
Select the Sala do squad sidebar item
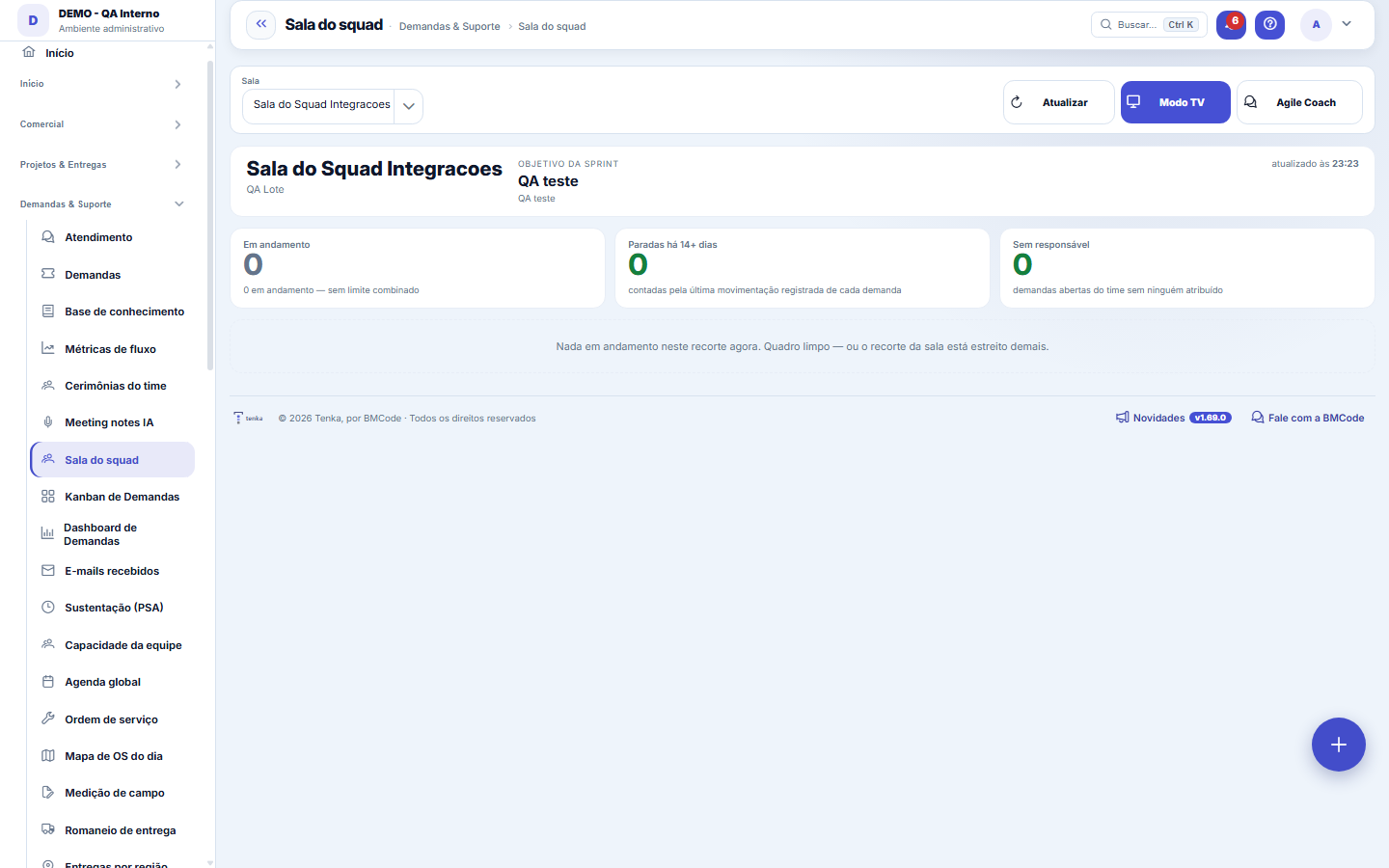(x=112, y=460)
